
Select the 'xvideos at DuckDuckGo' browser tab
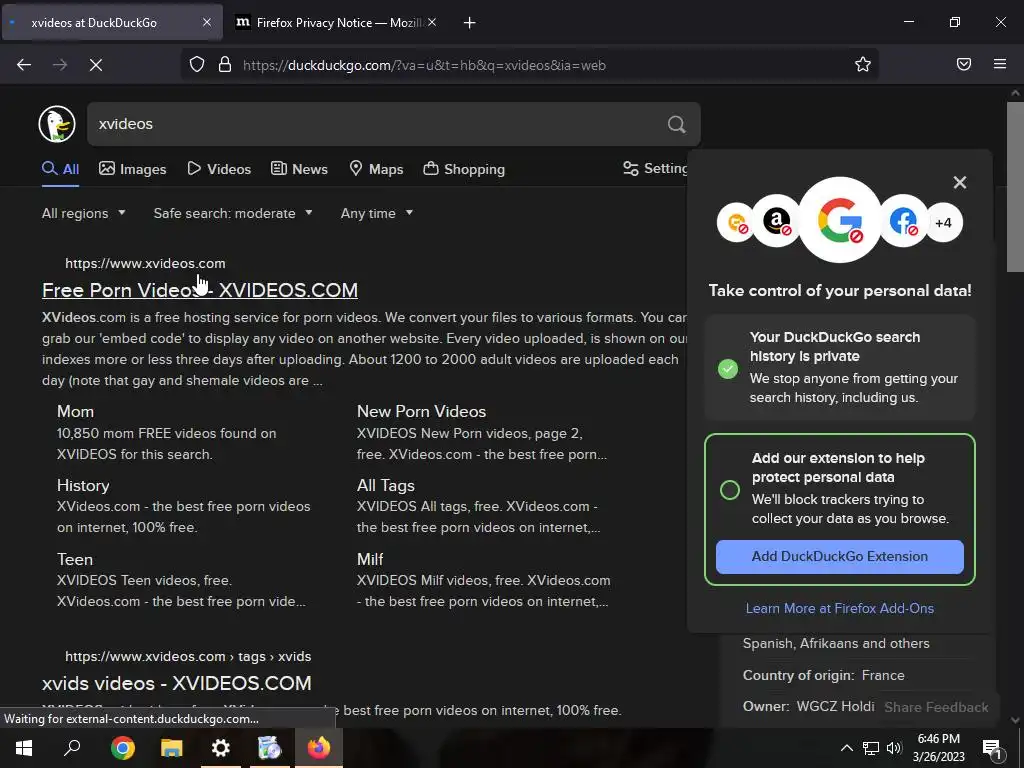click(x=111, y=23)
